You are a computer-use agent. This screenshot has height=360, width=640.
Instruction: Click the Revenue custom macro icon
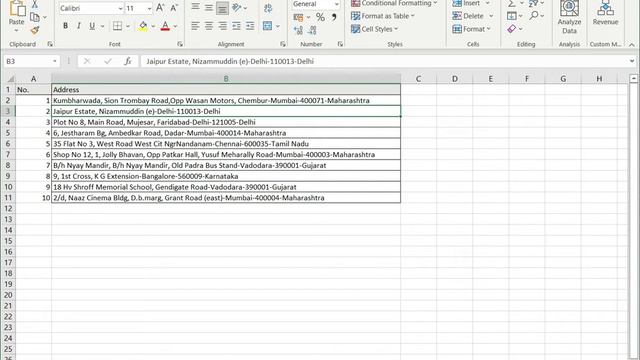point(605,13)
